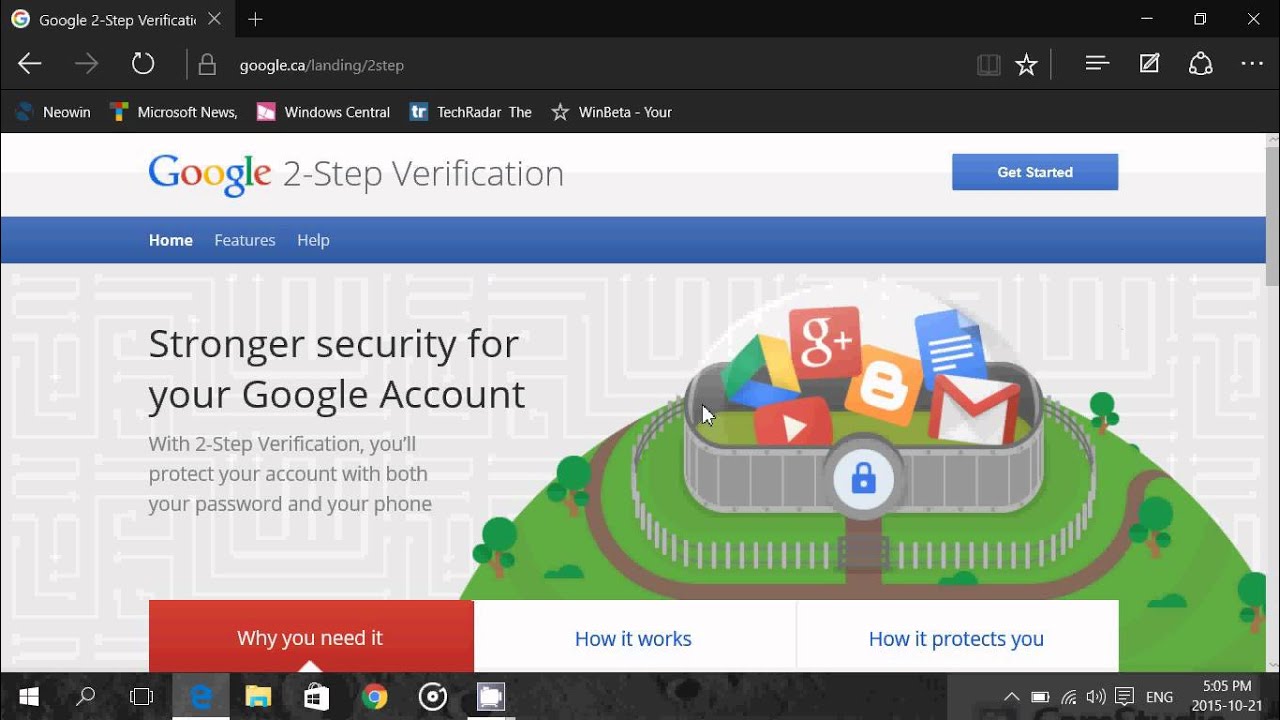The height and width of the screenshot is (720, 1280).
Task: Select Help in the navigation bar
Action: point(313,240)
